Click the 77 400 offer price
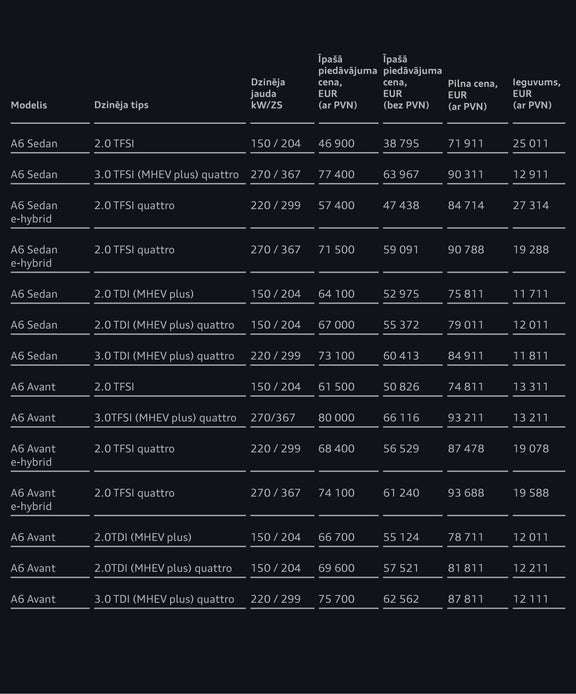 click(336, 174)
